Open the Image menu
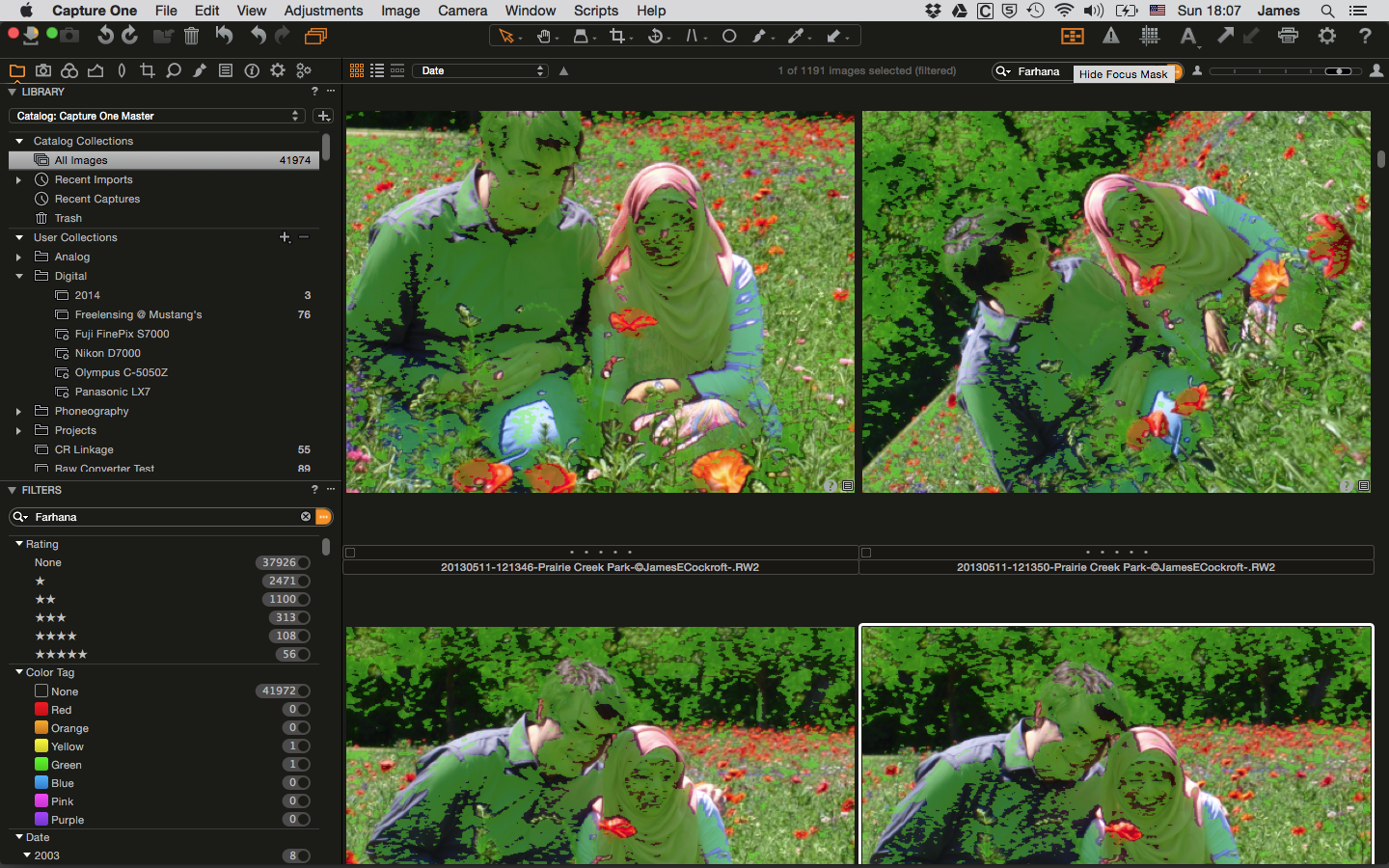The width and height of the screenshot is (1389, 868). [x=400, y=11]
